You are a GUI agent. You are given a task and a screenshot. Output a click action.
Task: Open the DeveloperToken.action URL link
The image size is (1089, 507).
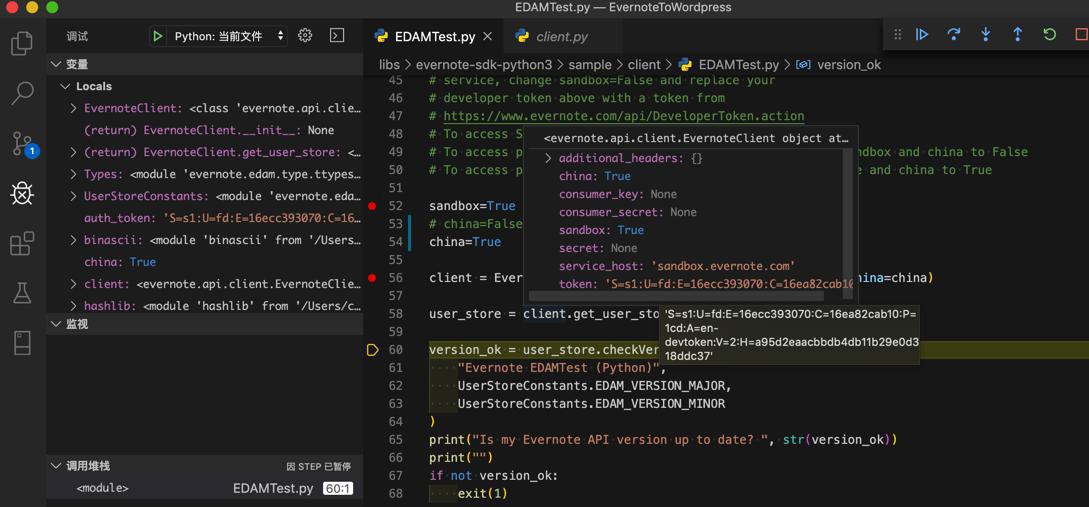click(624, 116)
